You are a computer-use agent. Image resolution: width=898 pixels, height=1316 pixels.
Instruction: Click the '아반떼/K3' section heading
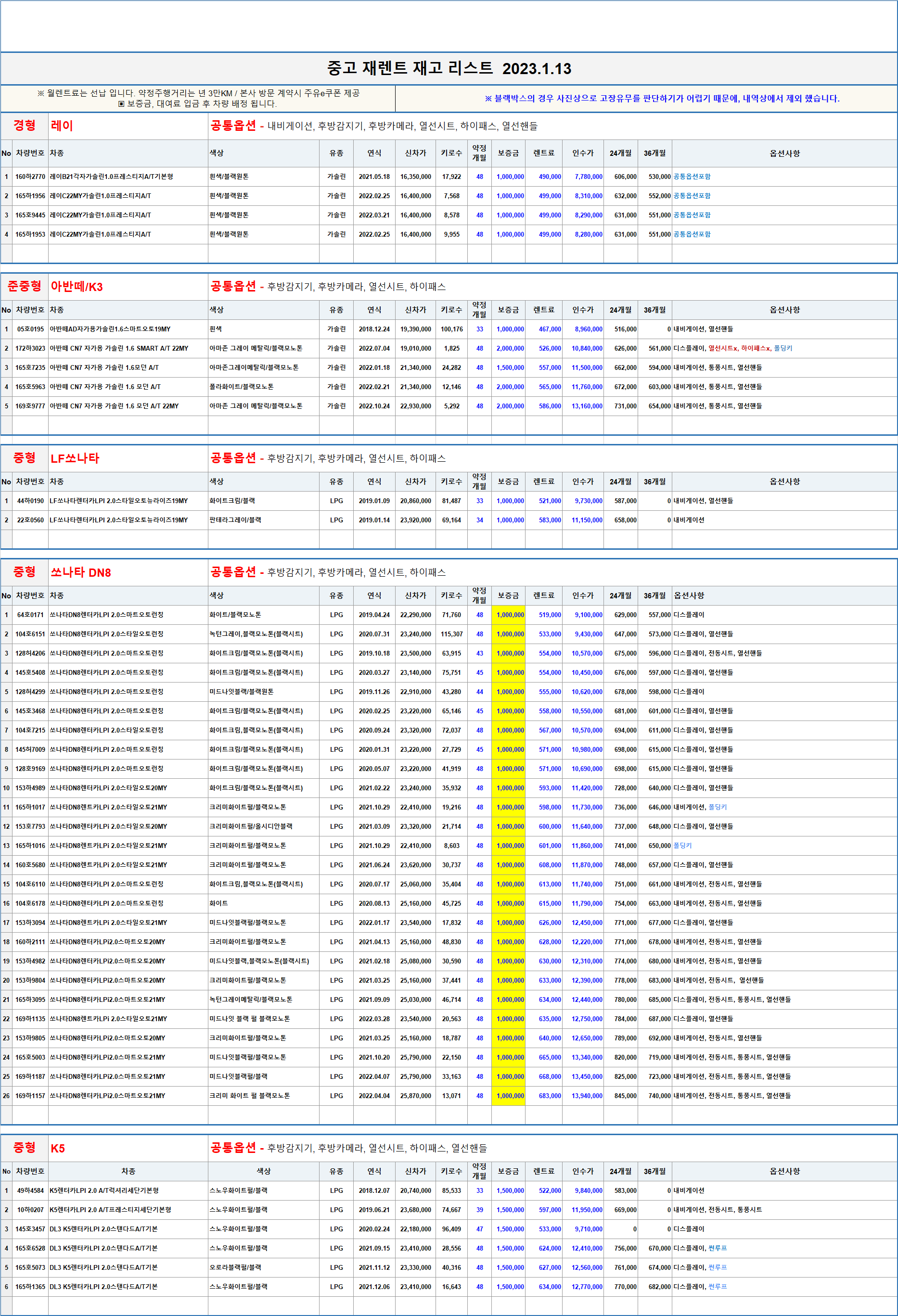[77, 287]
